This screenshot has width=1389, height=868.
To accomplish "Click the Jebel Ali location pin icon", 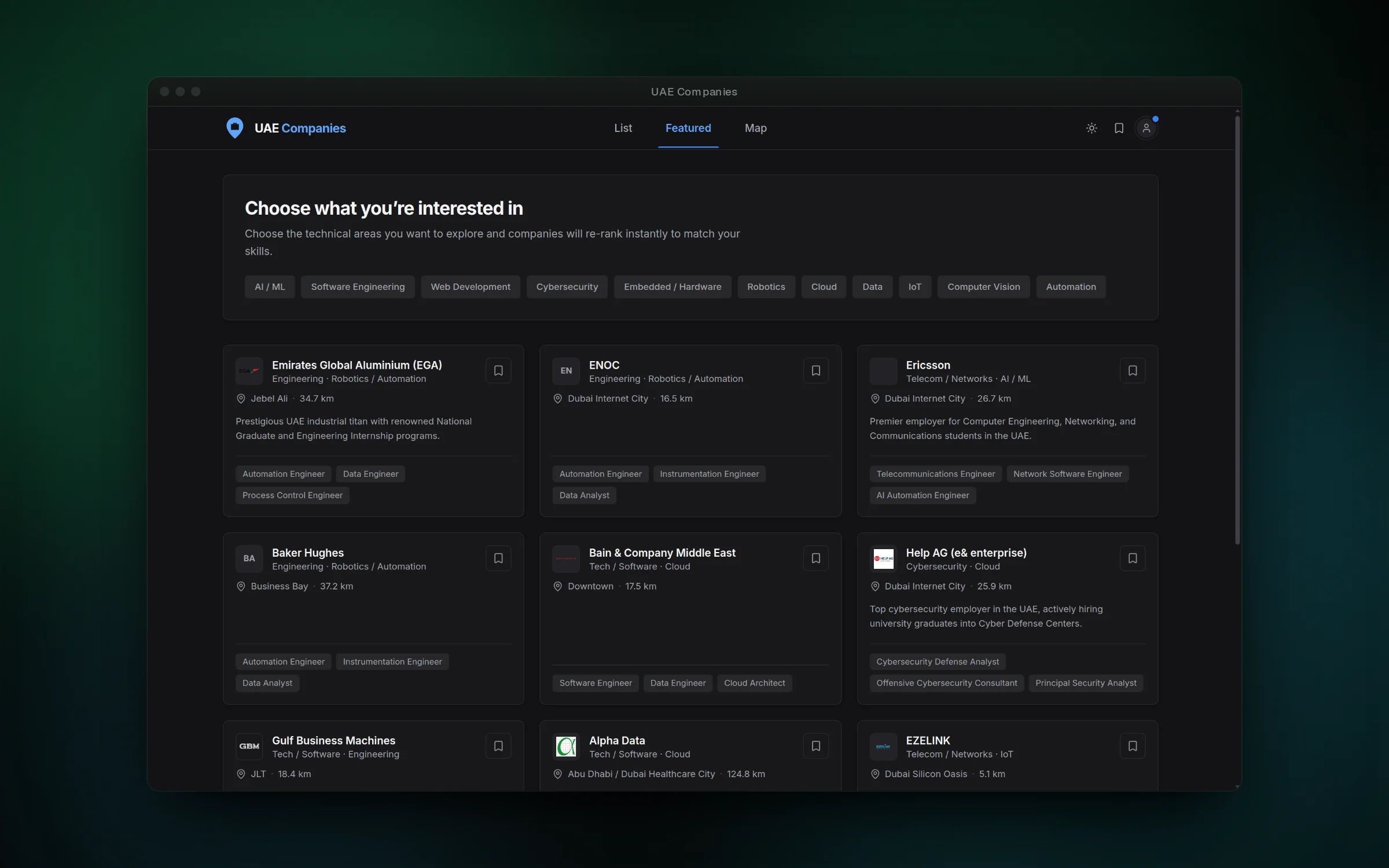I will [241, 399].
